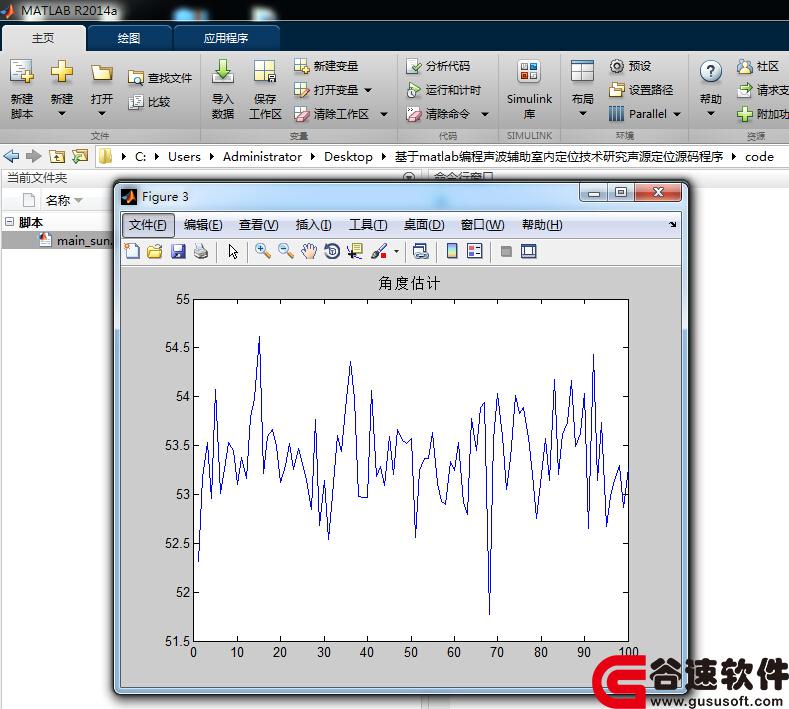Open Window (窗口) menu in Figure 3

[x=482, y=225]
